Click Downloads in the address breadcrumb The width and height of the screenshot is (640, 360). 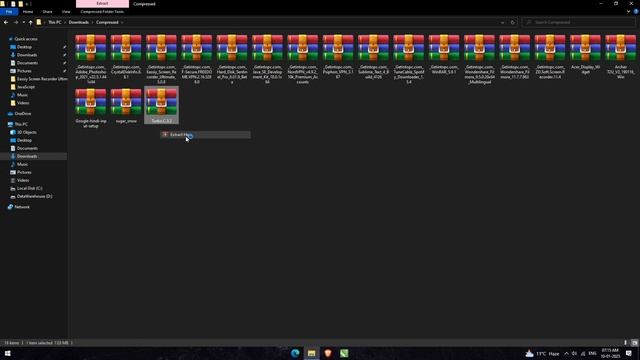(79, 22)
